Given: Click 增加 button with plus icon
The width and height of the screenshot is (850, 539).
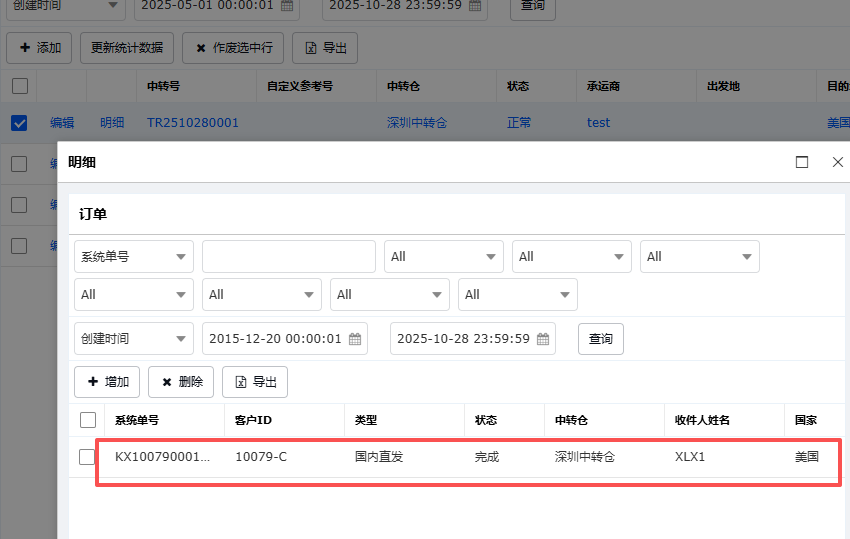Looking at the screenshot, I should click(107, 382).
